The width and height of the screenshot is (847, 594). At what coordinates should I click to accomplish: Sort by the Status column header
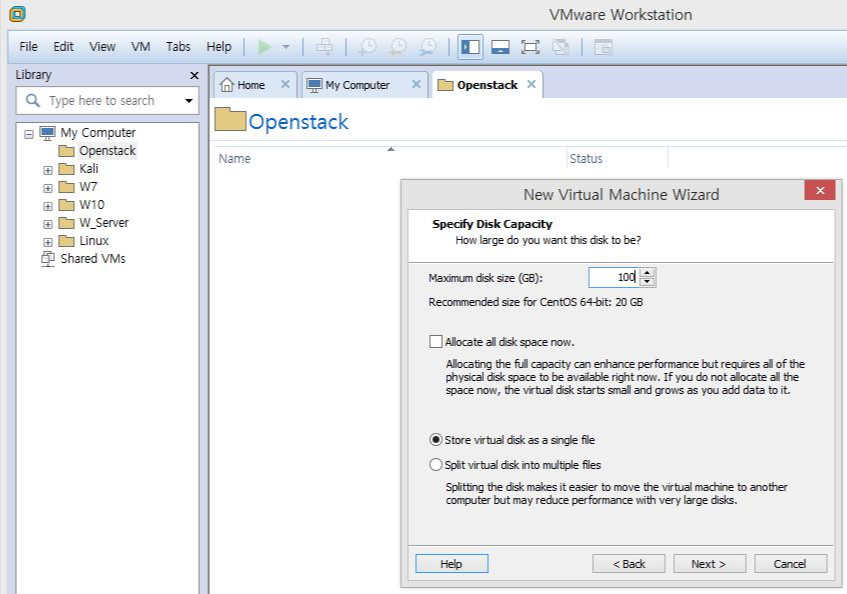[x=617, y=158]
